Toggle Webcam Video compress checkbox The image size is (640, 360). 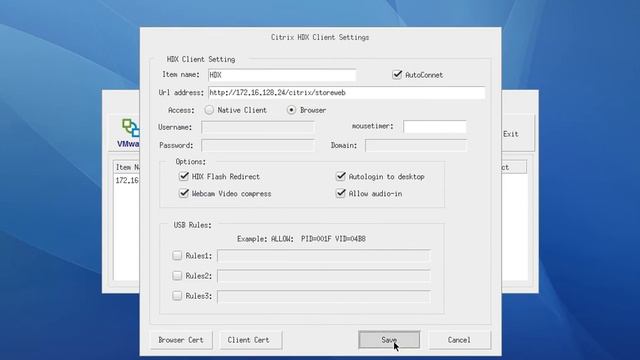click(184, 193)
